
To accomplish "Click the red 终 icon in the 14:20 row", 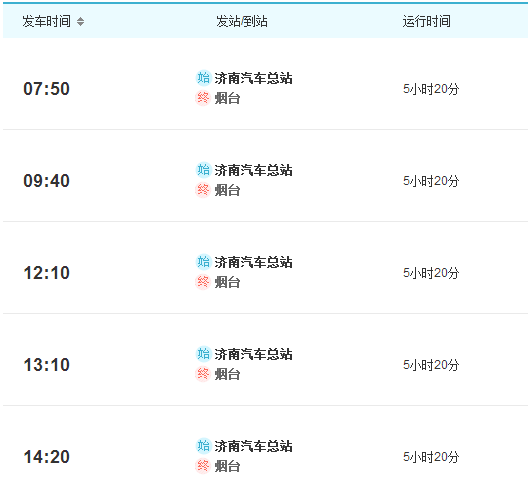I will point(203,466).
